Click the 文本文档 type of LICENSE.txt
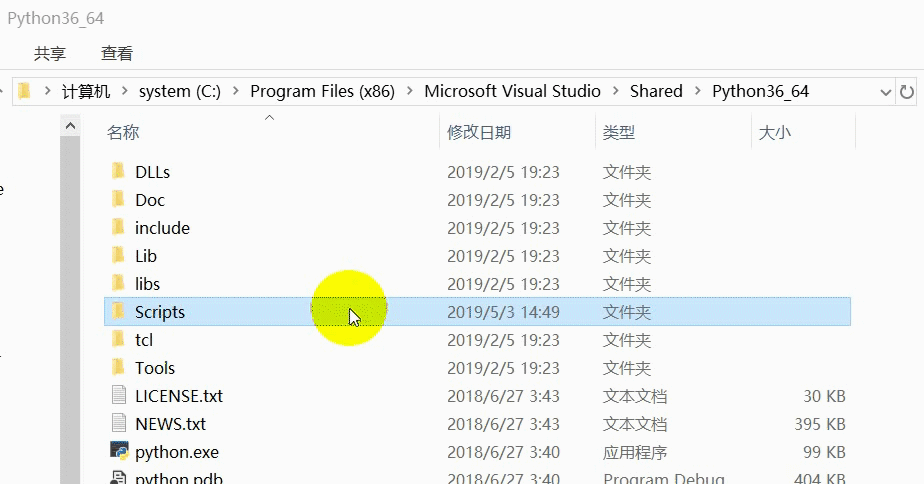 tap(635, 396)
